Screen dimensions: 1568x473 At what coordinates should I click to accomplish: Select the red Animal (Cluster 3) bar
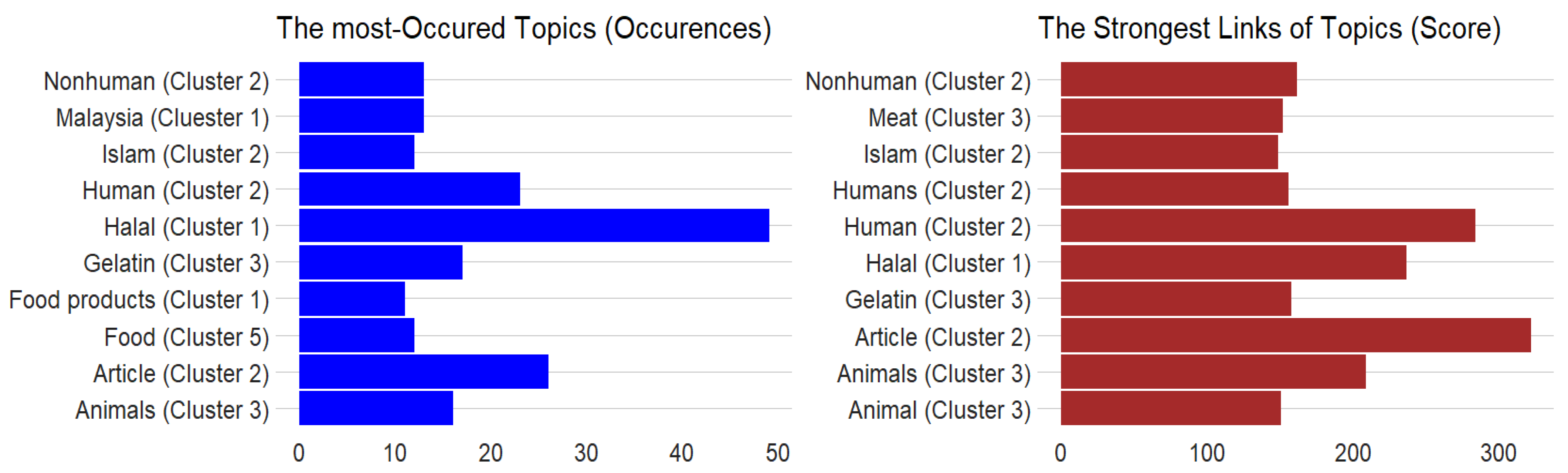pos(1170,408)
